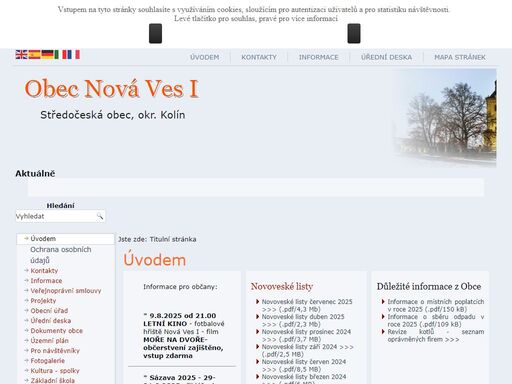The height and width of the screenshot is (384, 512).
Task: Click Titulní stránka breadcrumb
Action: (x=173, y=239)
